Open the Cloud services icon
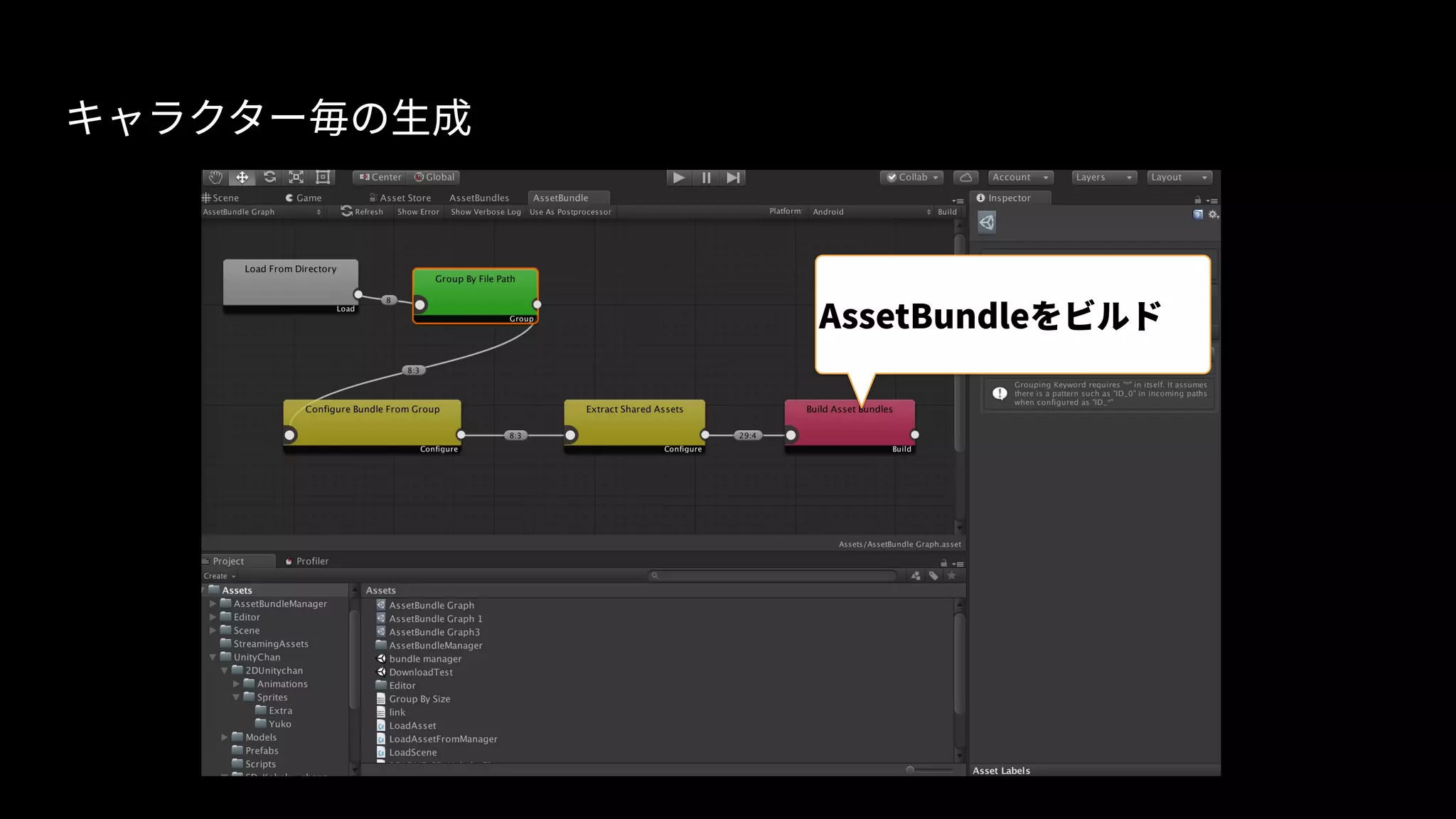This screenshot has width=1456, height=819. tap(965, 178)
